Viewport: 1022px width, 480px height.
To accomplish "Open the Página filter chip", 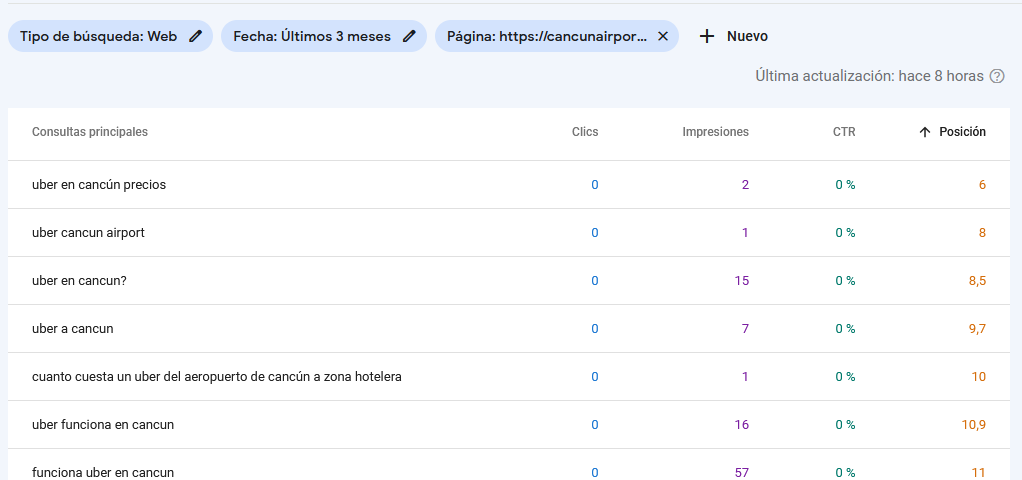I will (x=557, y=37).
